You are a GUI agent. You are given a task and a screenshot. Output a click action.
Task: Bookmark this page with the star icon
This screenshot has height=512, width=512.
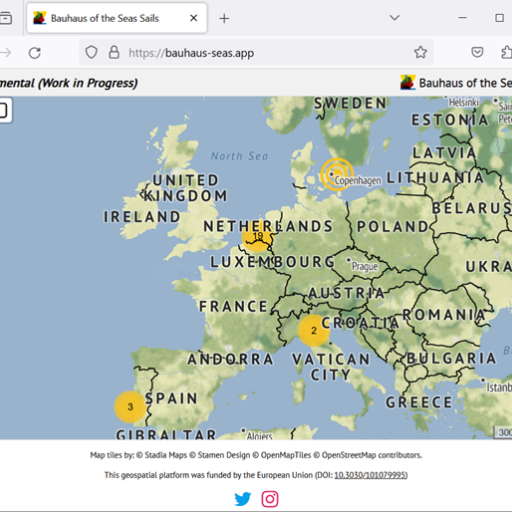[420, 52]
